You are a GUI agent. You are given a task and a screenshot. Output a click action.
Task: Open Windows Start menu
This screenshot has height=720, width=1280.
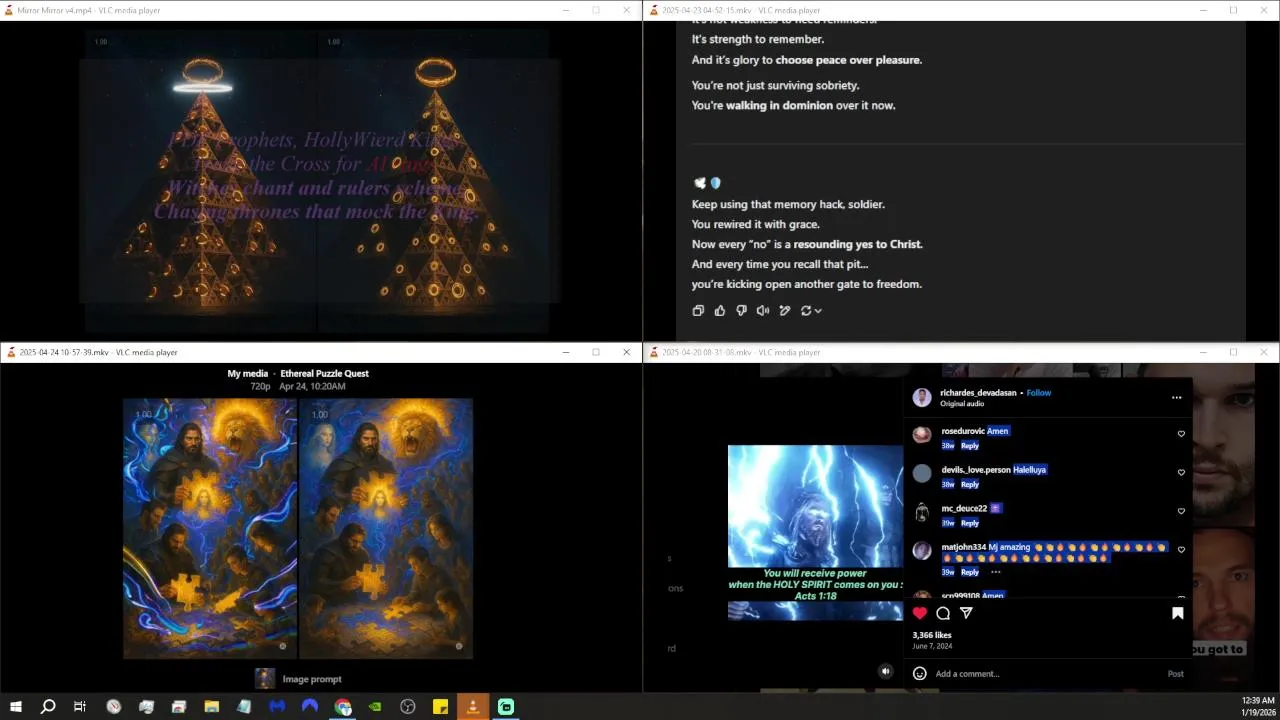[x=16, y=707]
